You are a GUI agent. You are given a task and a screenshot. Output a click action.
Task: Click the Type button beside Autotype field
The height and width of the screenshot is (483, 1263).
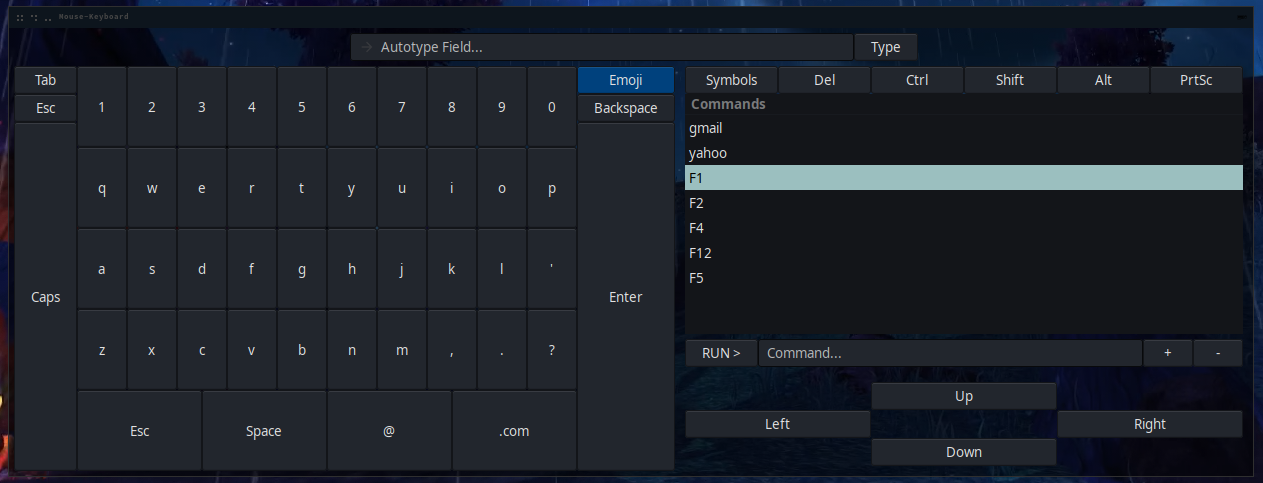tap(885, 47)
